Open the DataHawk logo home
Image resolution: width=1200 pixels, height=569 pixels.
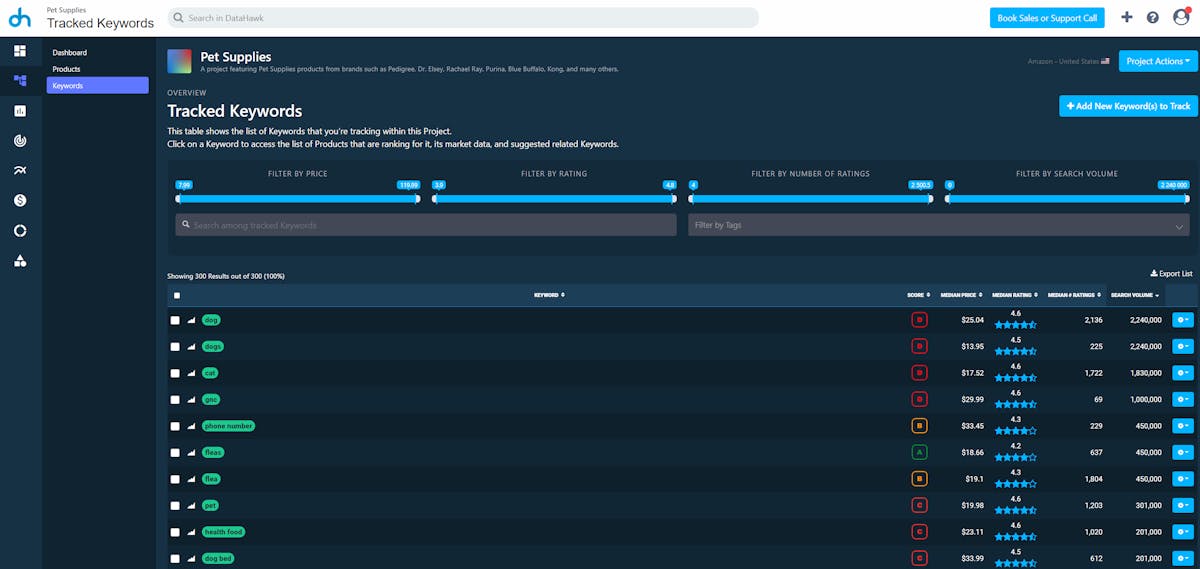tap(20, 17)
